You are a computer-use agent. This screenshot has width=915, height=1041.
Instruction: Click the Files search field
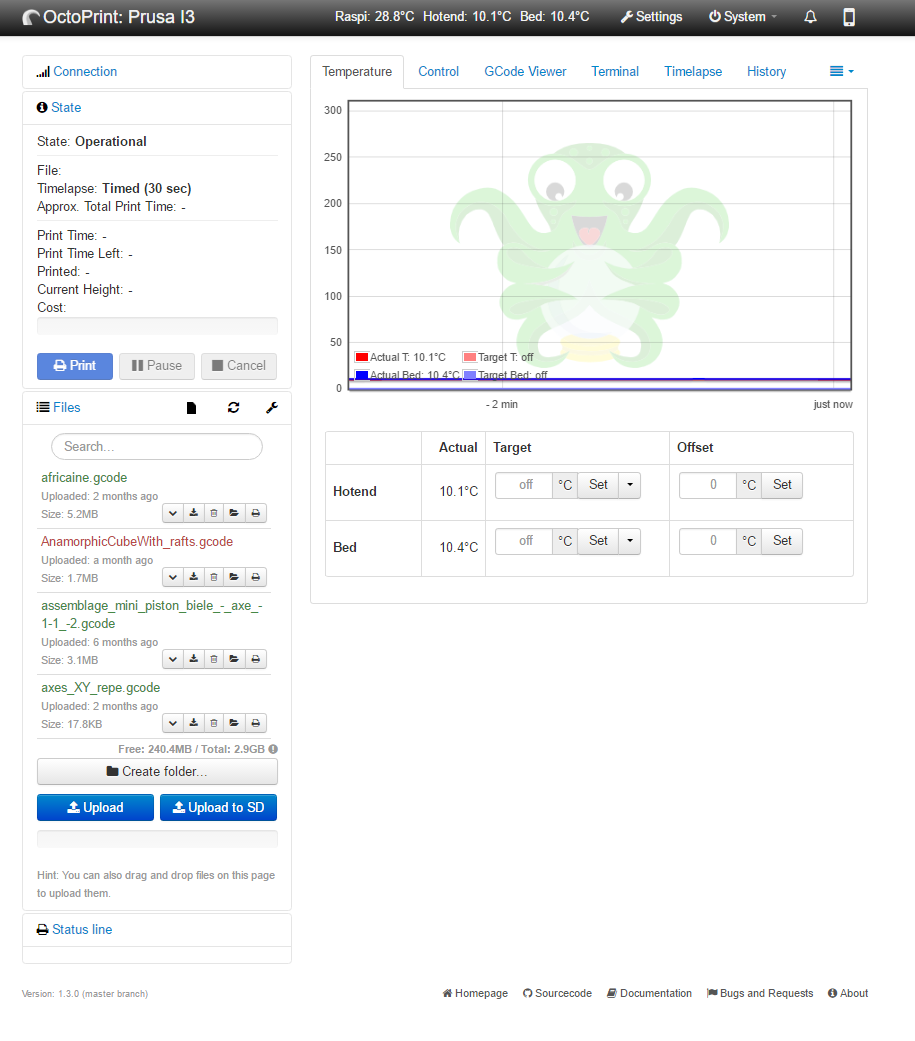157,447
